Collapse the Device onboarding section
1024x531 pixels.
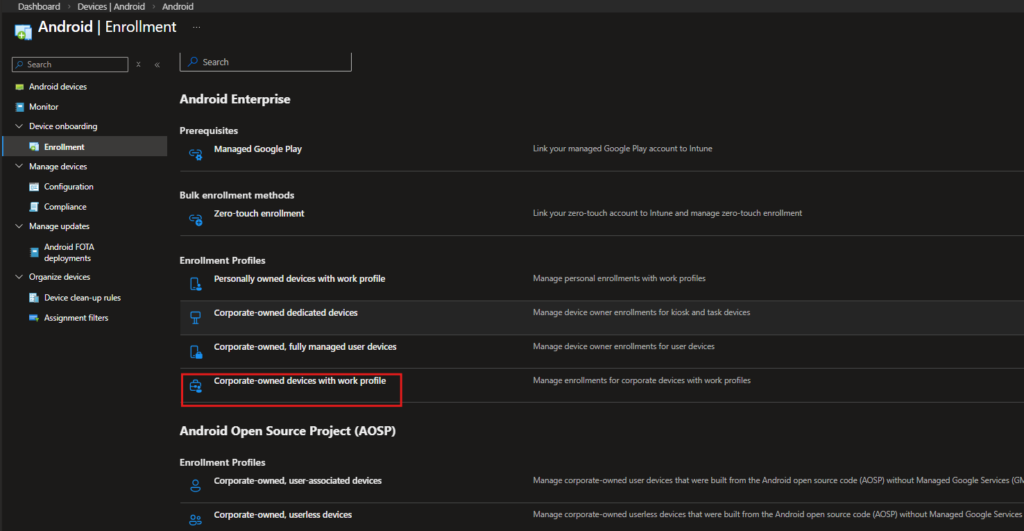coord(19,127)
